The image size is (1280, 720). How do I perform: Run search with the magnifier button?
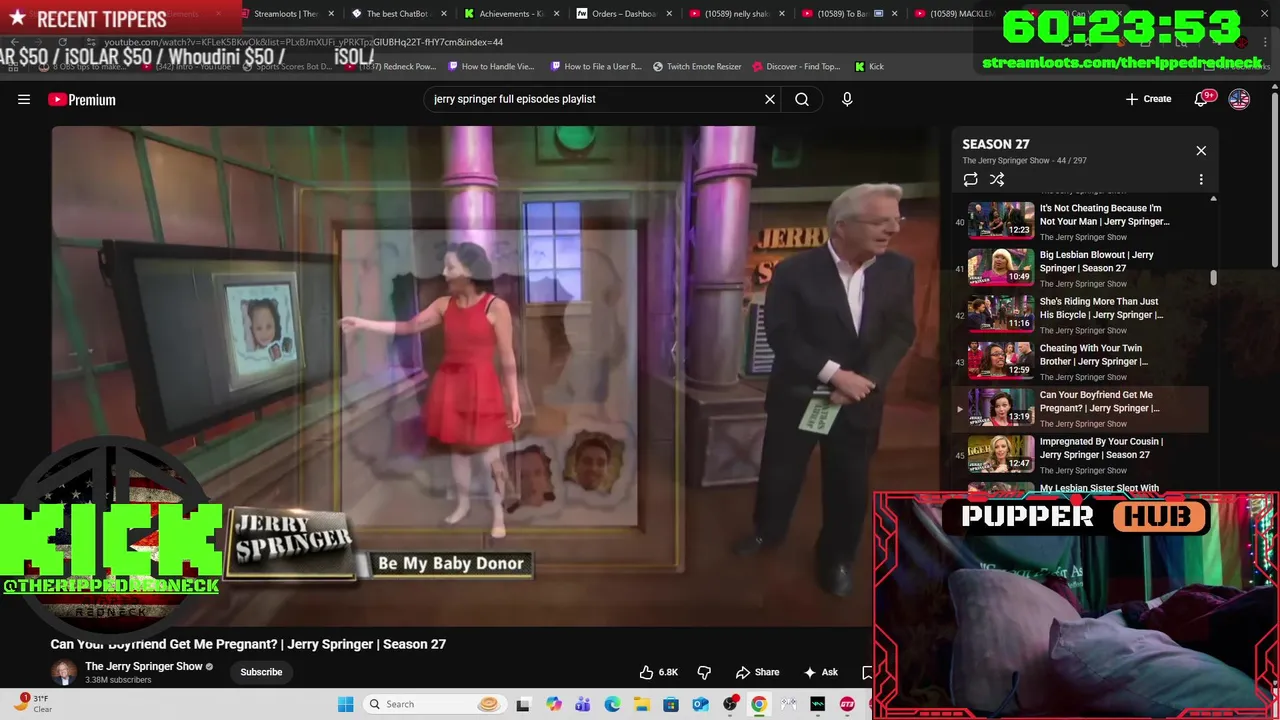tap(802, 99)
